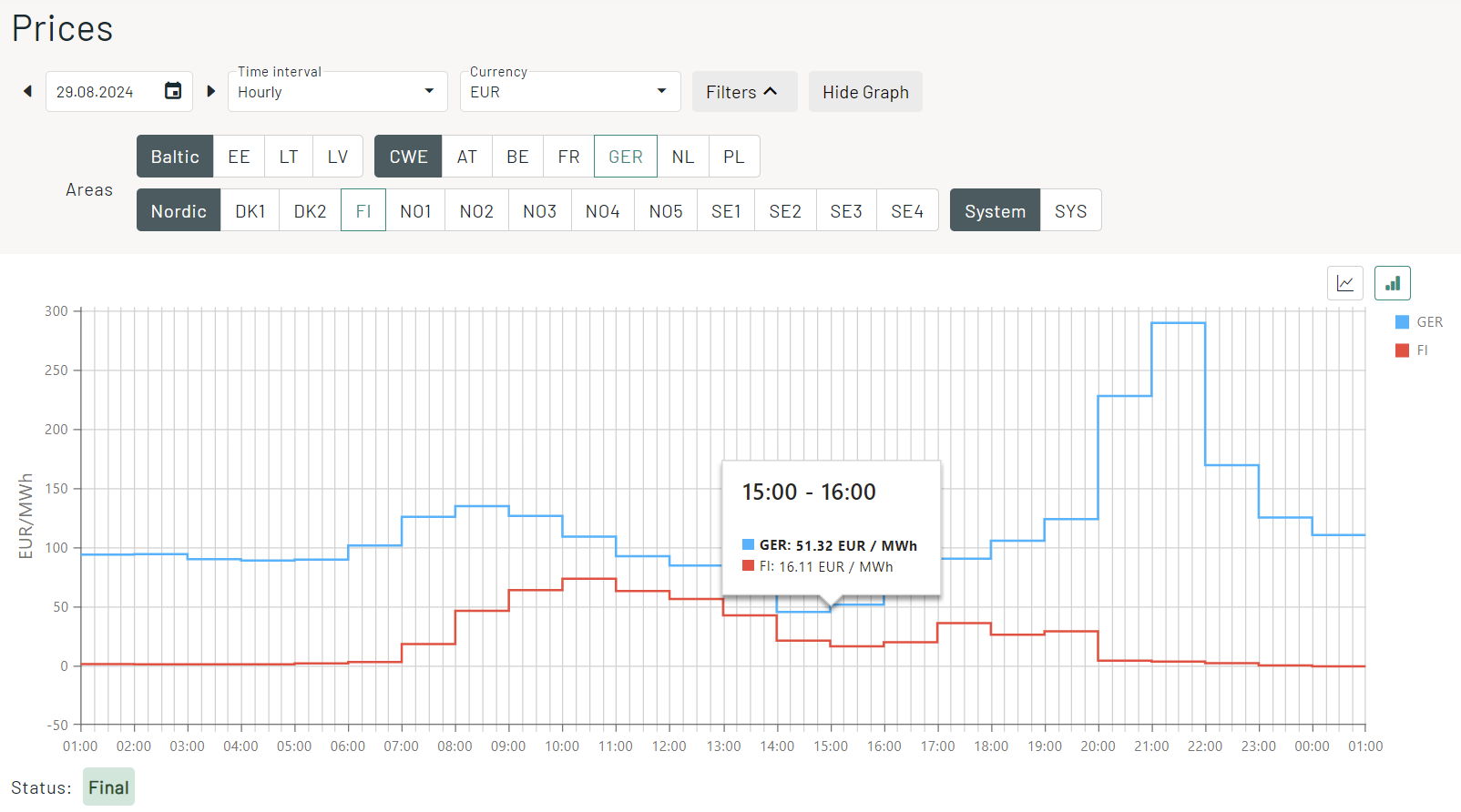Toggle the NO2 area on
Screen dimensions: 1461x812
pos(476,211)
